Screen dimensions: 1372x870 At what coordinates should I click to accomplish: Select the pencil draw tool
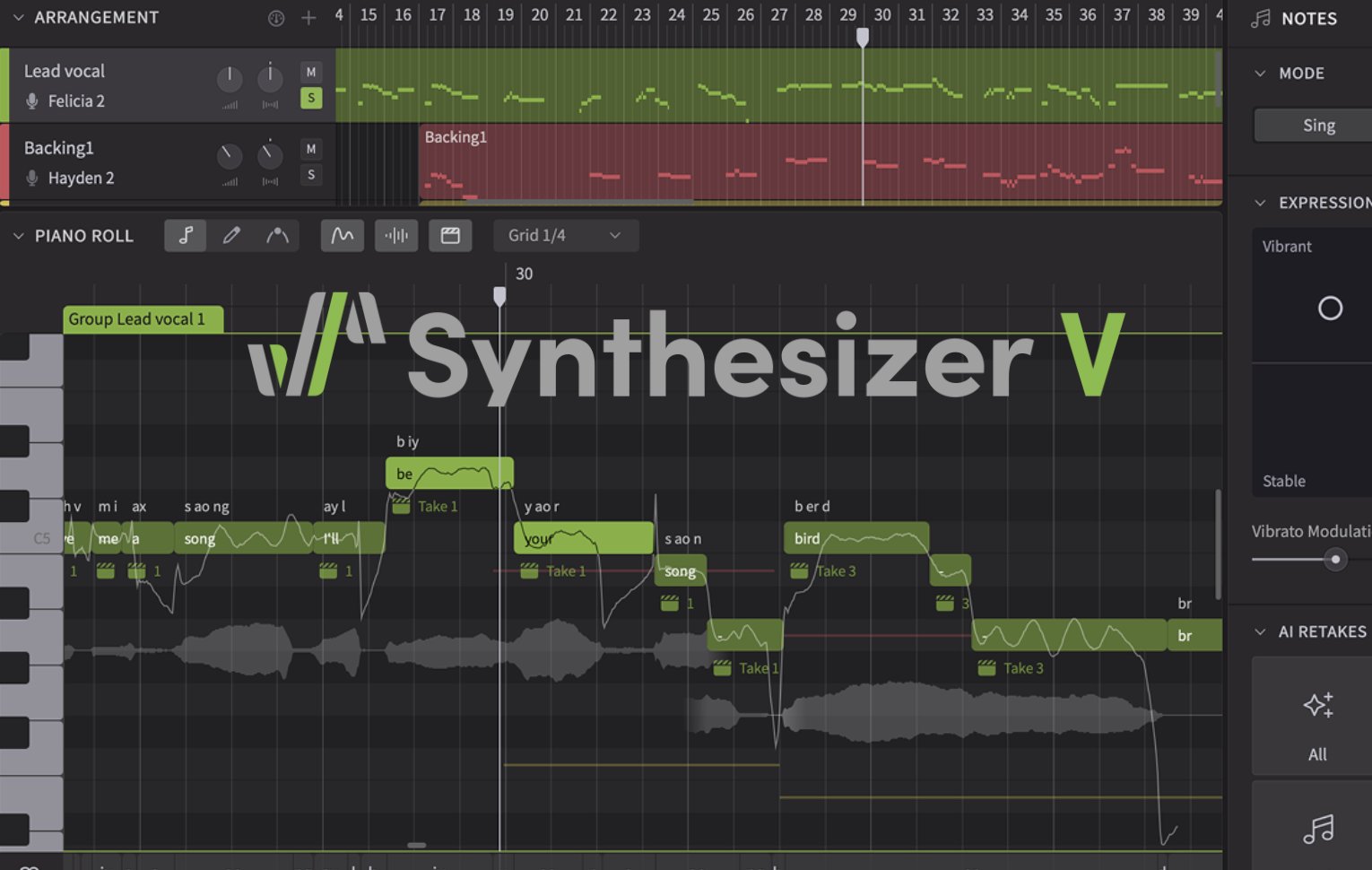pos(231,235)
